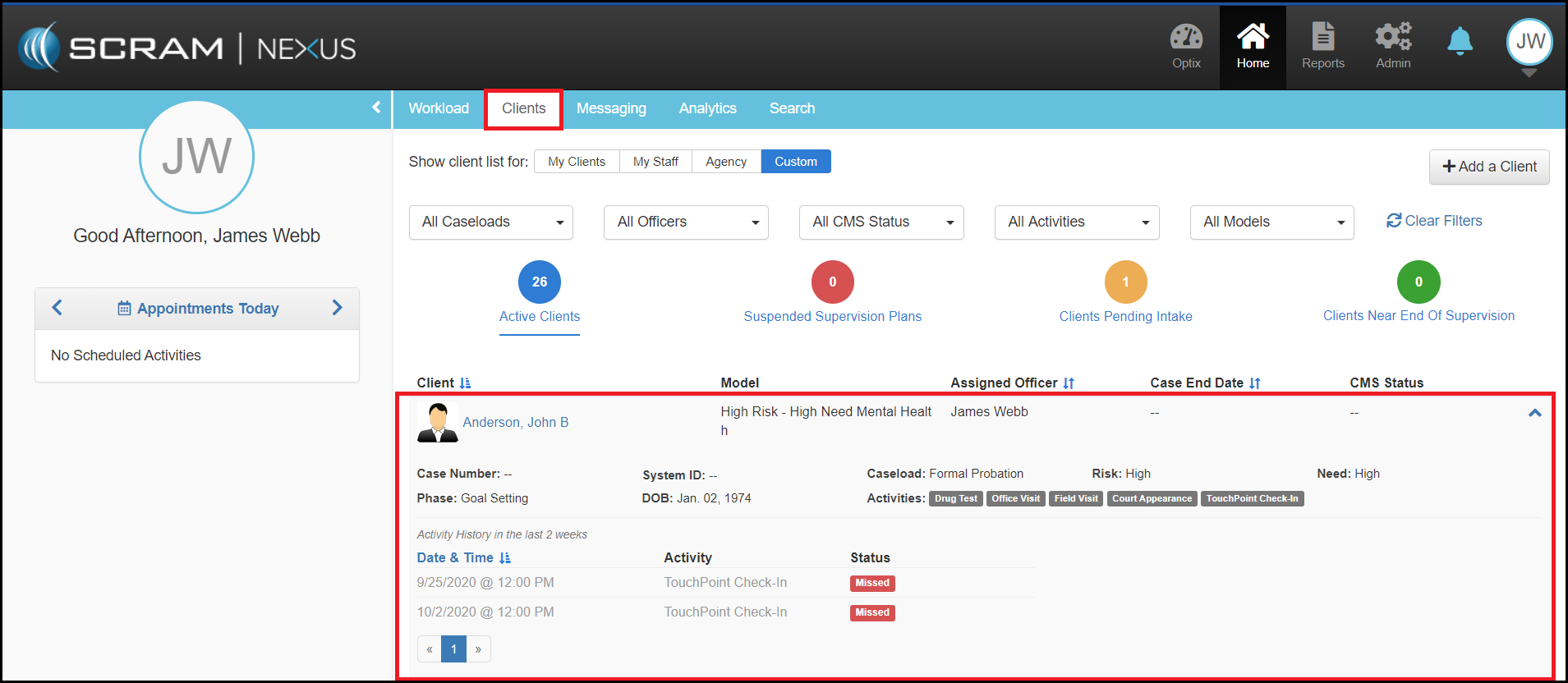Select the My Staff list filter
The height and width of the screenshot is (683, 1568).
coord(655,162)
